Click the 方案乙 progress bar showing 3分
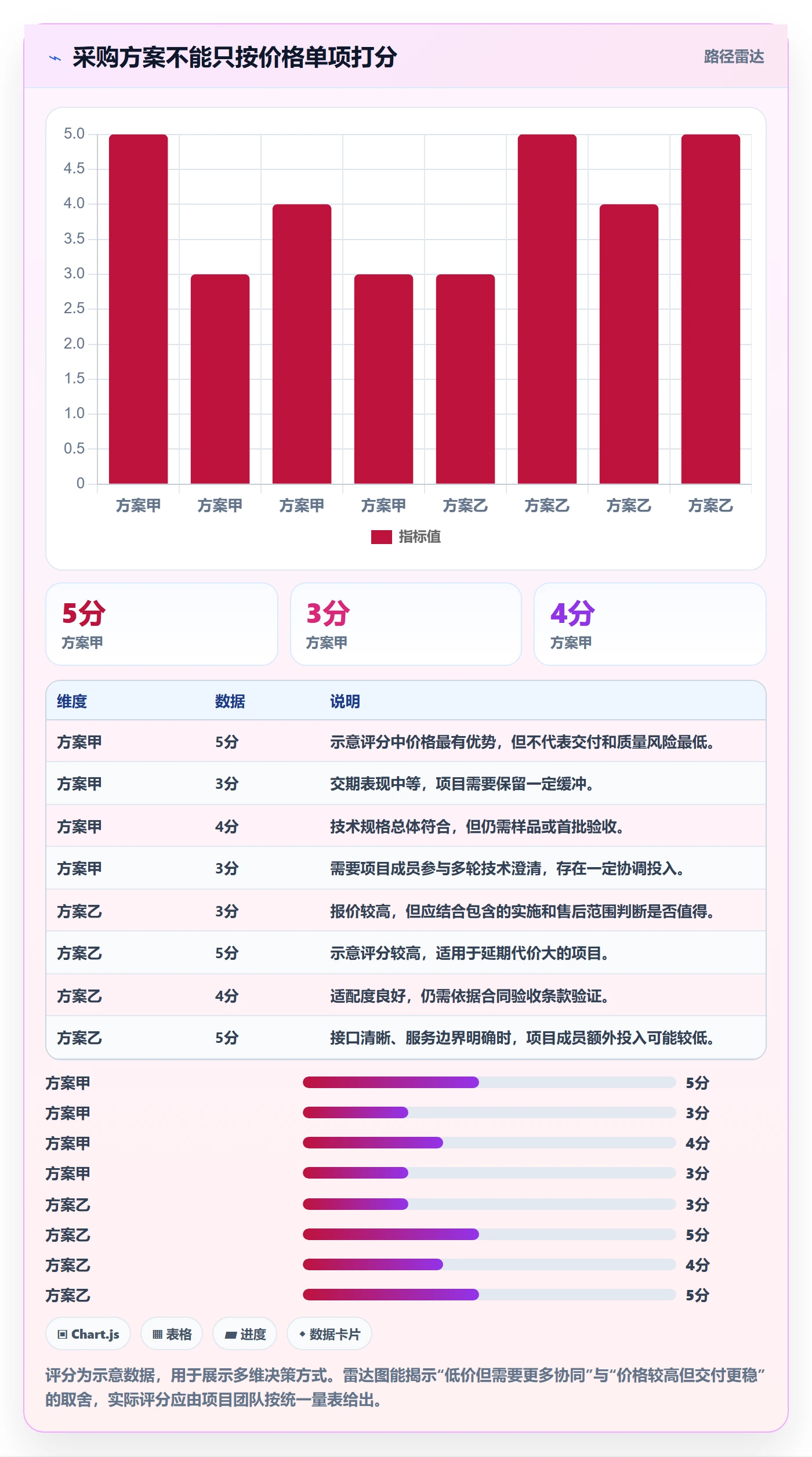Image resolution: width=812 pixels, height=1457 pixels. (x=490, y=1204)
